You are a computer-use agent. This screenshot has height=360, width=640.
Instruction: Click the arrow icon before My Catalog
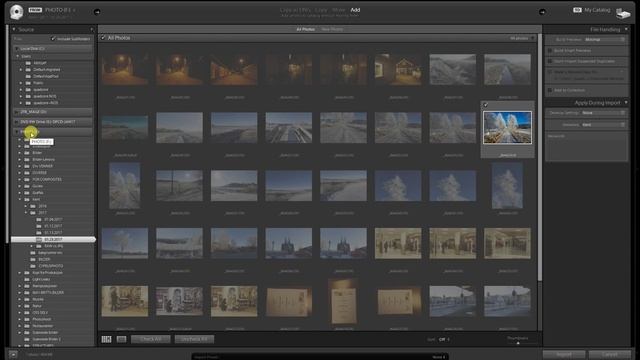click(542, 12)
